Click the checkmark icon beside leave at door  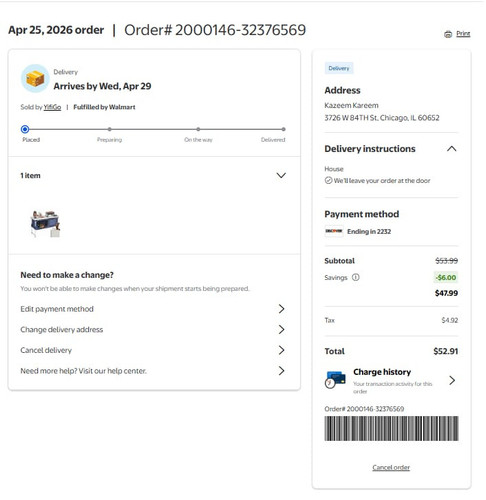point(328,180)
